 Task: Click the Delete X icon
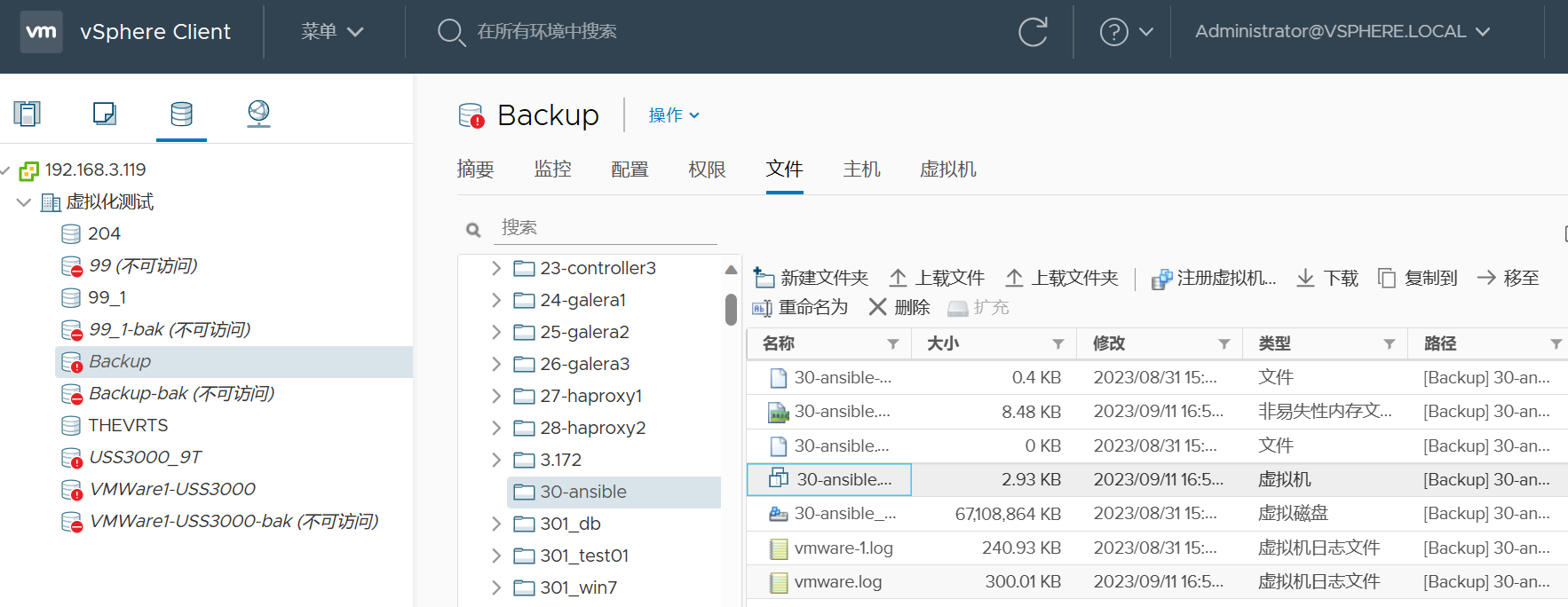click(x=877, y=307)
